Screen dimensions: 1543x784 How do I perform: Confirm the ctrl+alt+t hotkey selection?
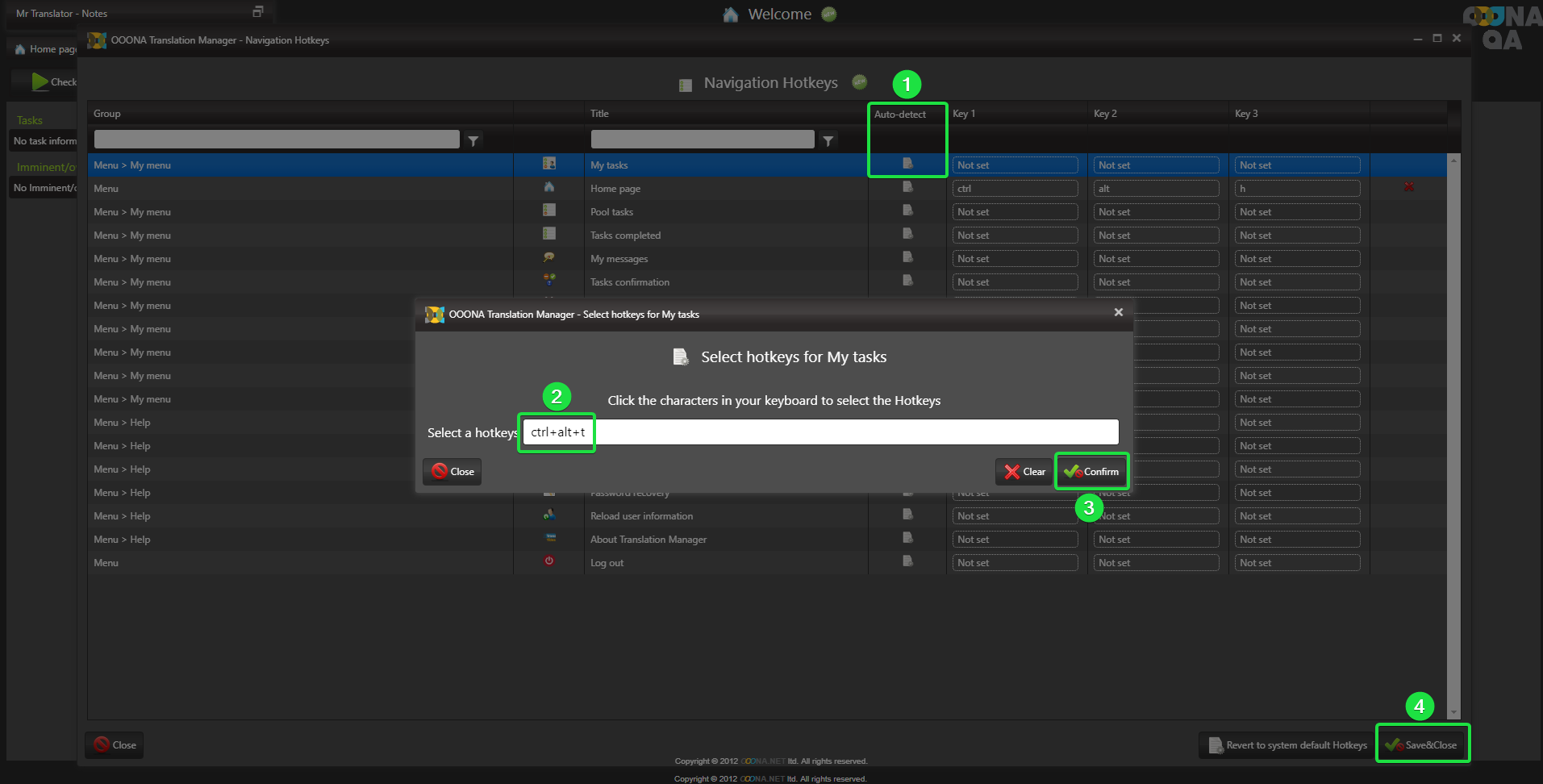tap(1091, 472)
